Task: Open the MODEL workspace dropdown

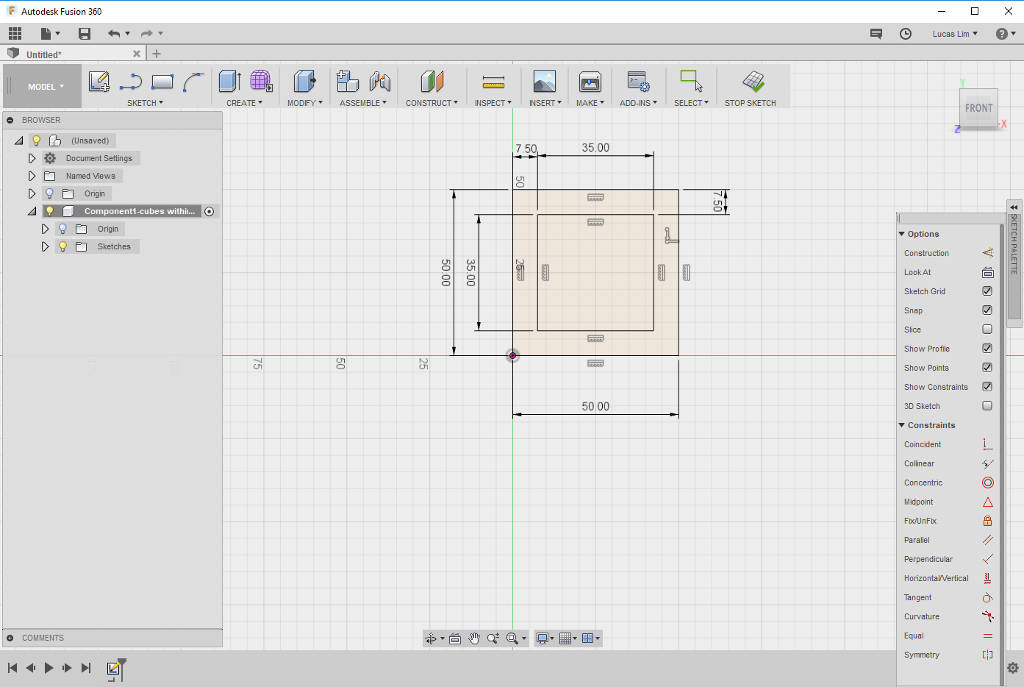Action: point(45,87)
